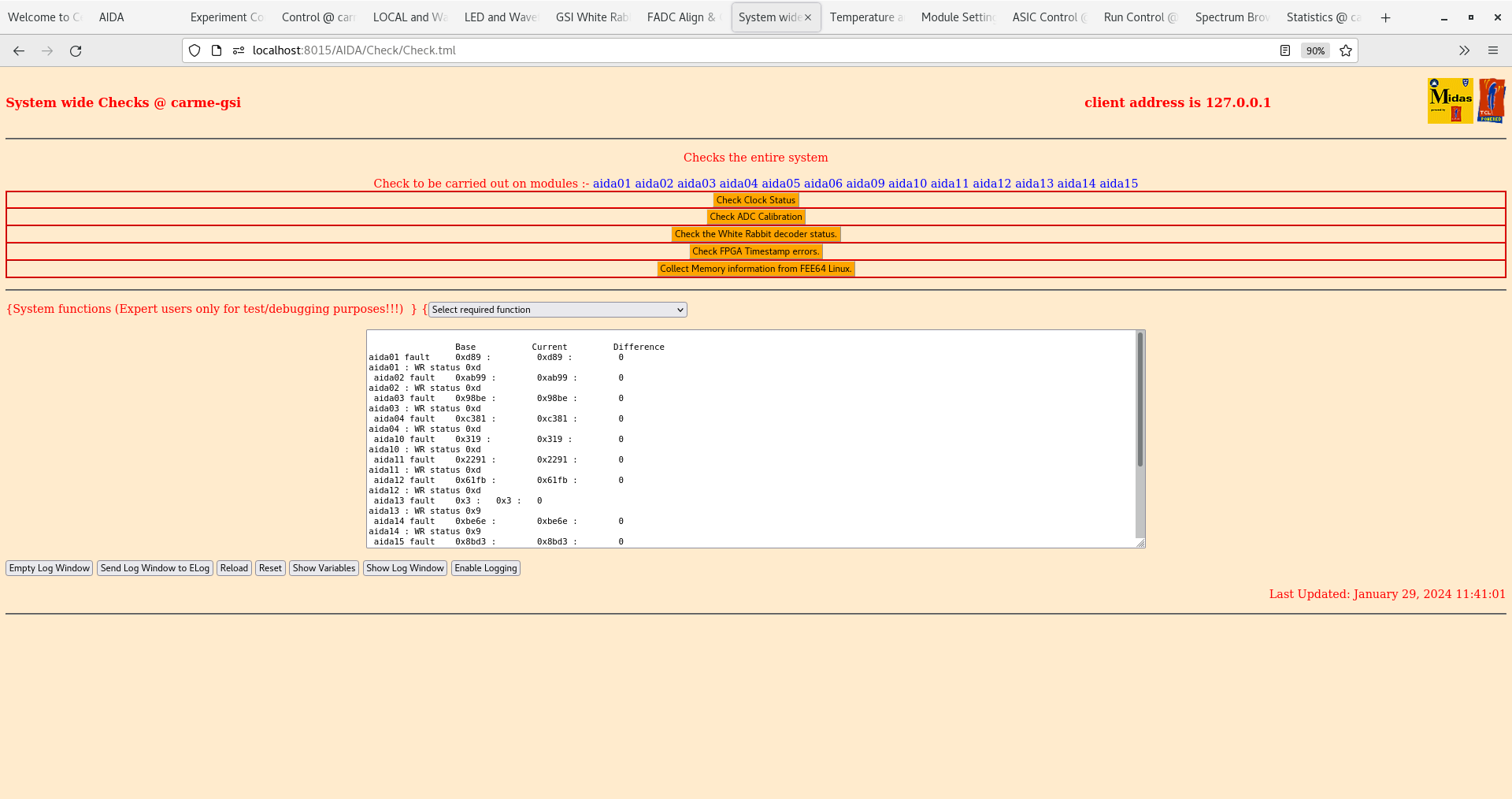Viewport: 1512px width, 799px height.
Task: Click the 90% zoom reset control
Action: pos(1315,50)
